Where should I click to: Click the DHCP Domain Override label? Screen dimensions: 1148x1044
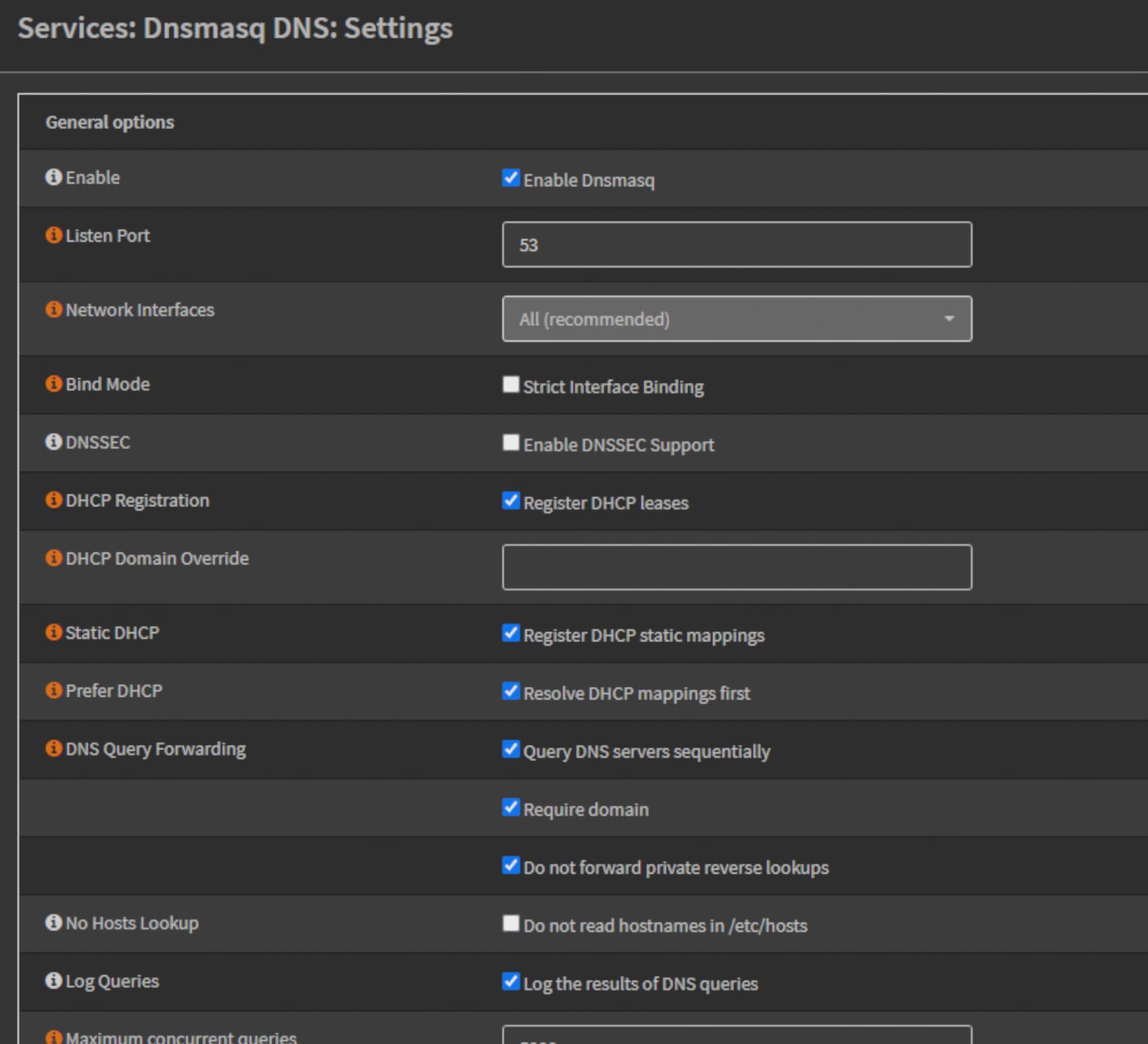(157, 558)
